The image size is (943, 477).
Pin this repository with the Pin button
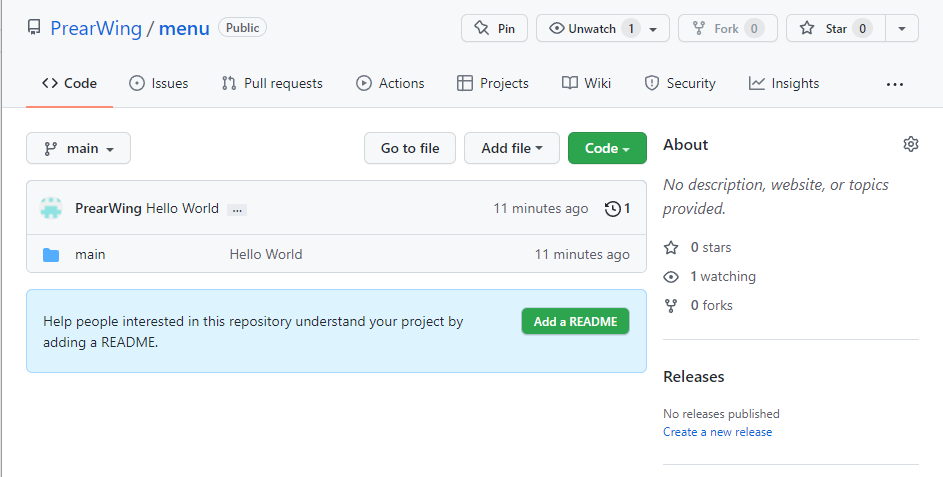(494, 28)
